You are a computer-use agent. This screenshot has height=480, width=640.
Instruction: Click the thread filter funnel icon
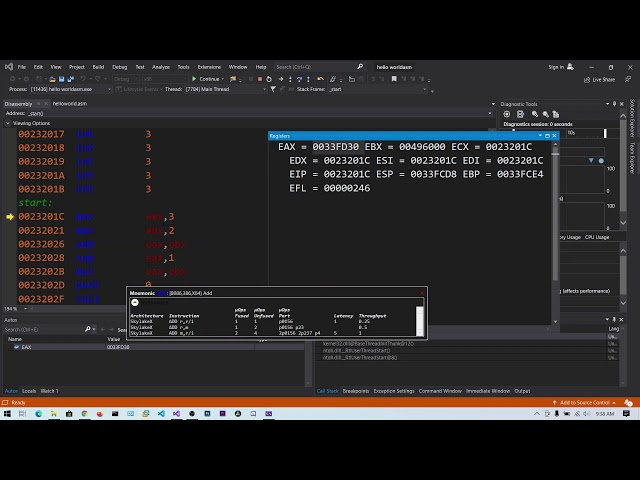[x=273, y=89]
